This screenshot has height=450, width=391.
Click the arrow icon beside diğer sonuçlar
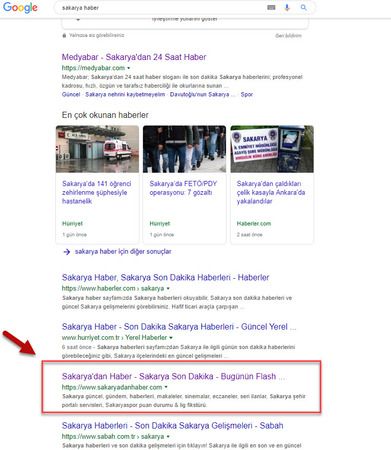point(67,252)
